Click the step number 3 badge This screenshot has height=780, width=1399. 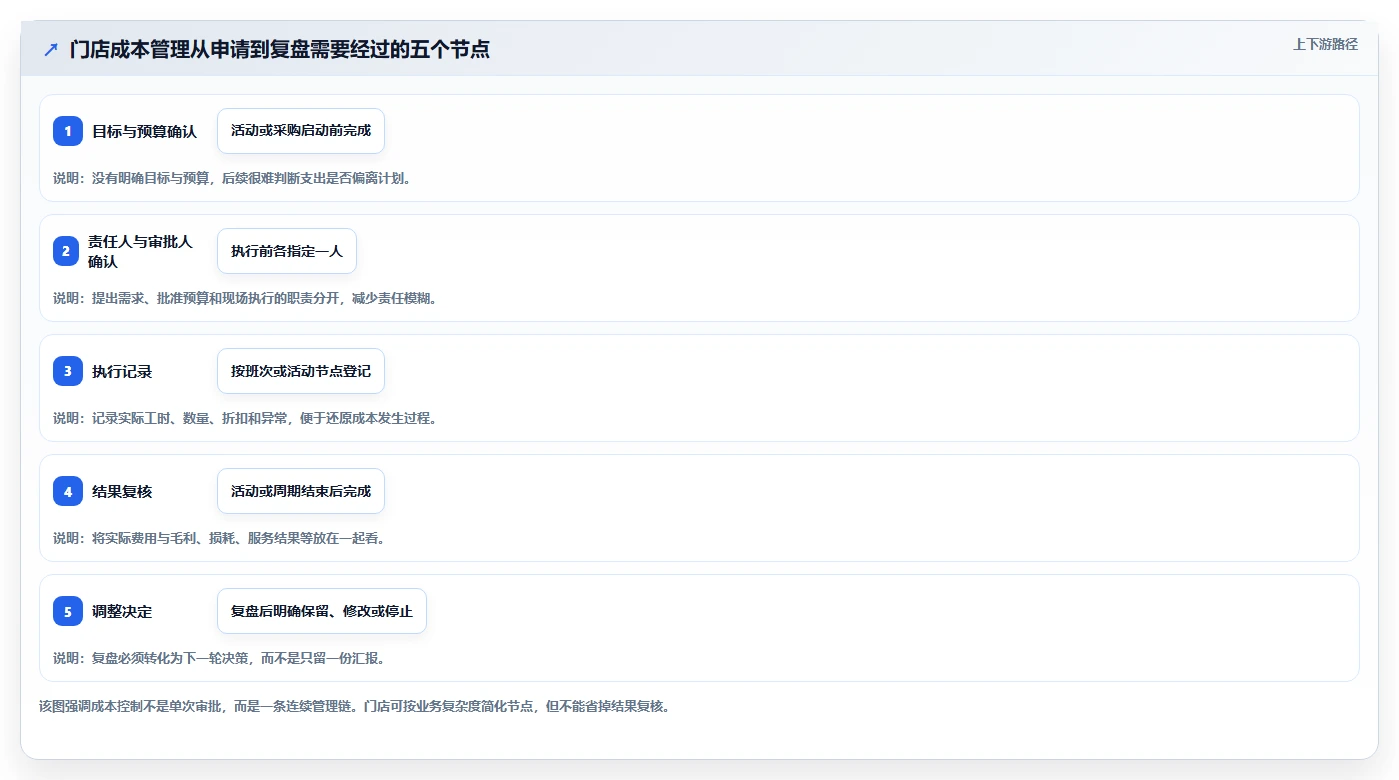(68, 371)
